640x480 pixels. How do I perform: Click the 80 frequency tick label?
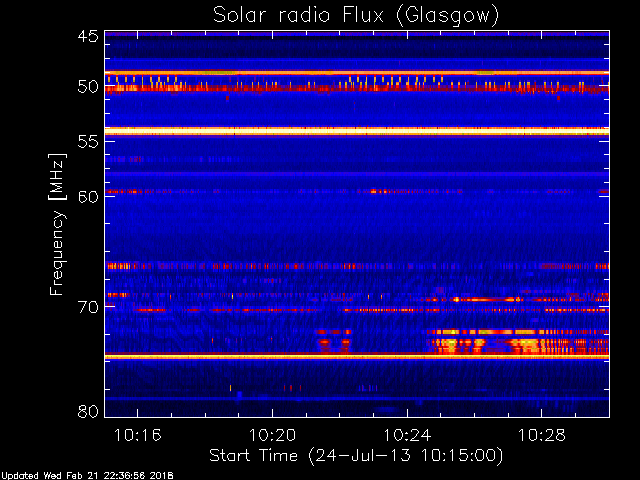pyautogui.click(x=88, y=411)
